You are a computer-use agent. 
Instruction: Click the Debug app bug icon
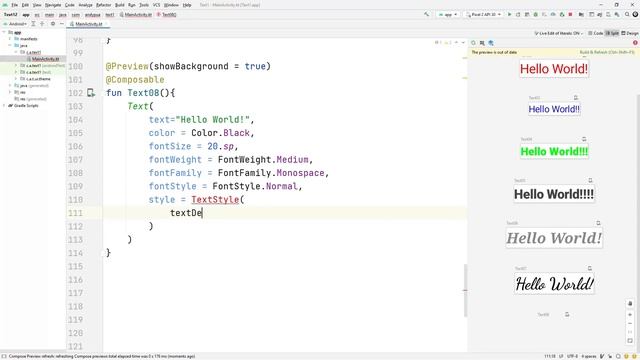[536, 14]
